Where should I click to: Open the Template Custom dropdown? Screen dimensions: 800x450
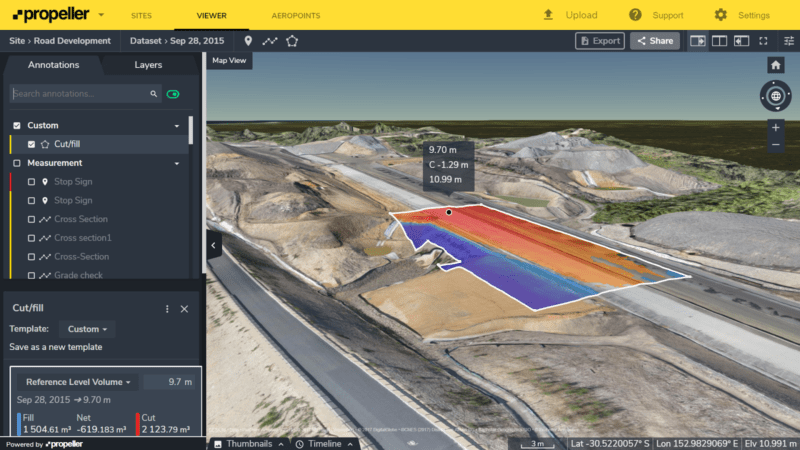point(87,329)
